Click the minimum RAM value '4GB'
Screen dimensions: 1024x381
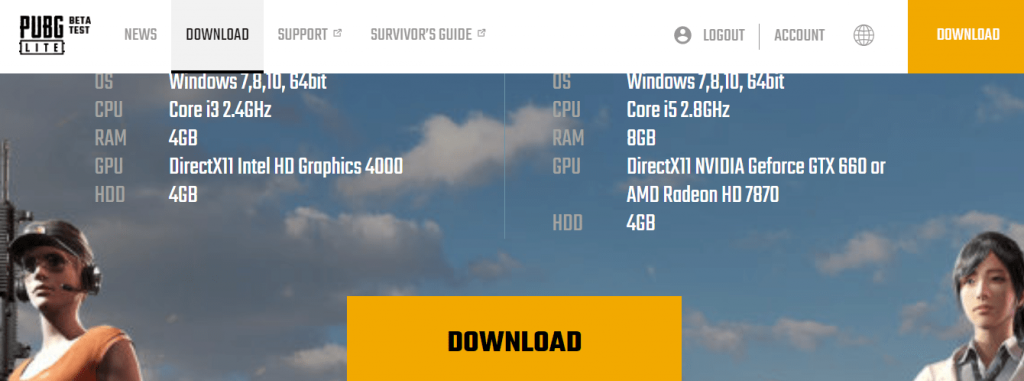183,139
